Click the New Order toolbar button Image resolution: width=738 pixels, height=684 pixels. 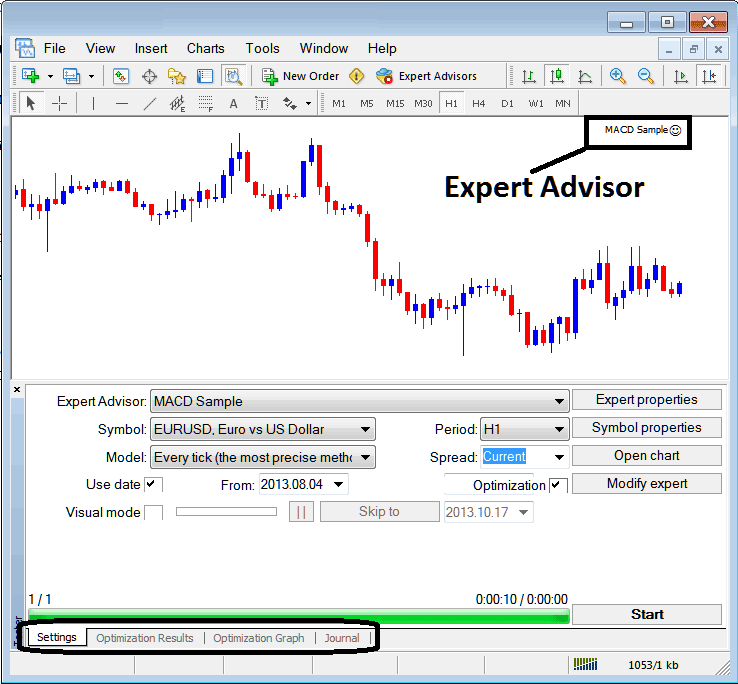pyautogui.click(x=300, y=76)
